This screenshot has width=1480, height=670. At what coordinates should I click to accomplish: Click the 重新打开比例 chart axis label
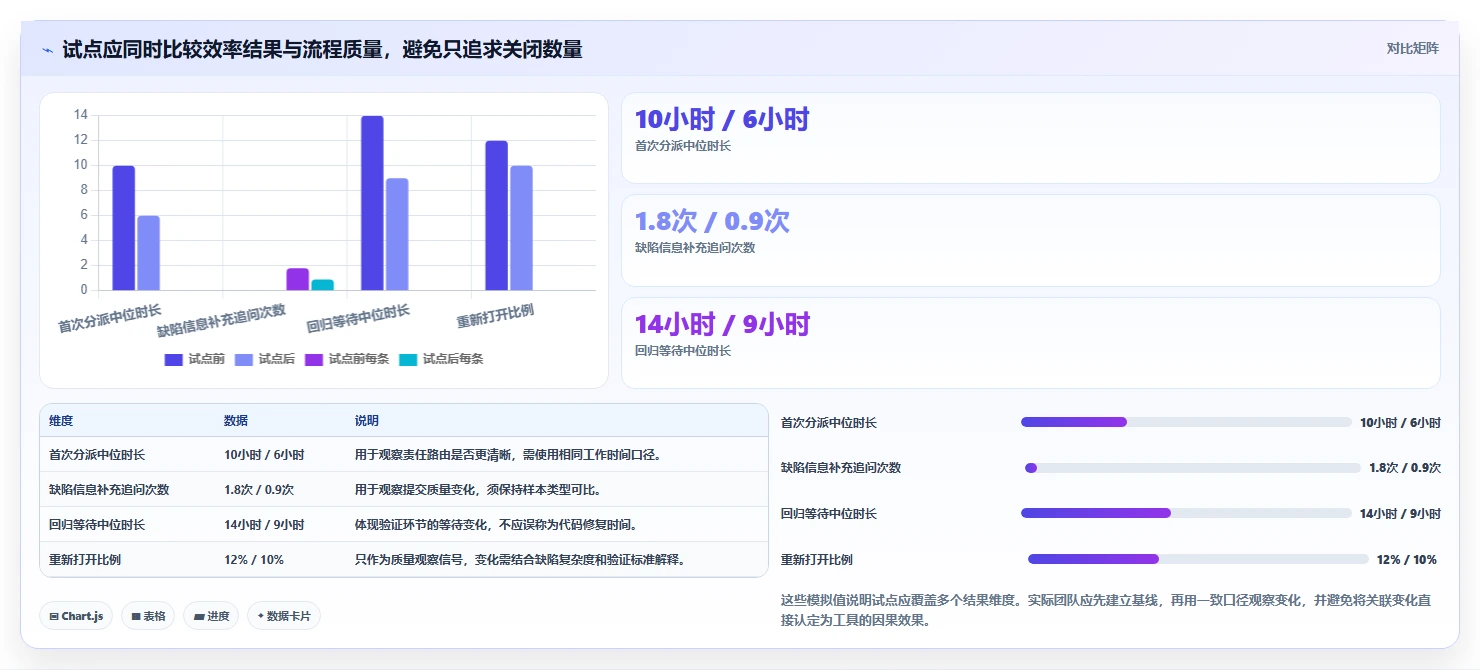495,316
